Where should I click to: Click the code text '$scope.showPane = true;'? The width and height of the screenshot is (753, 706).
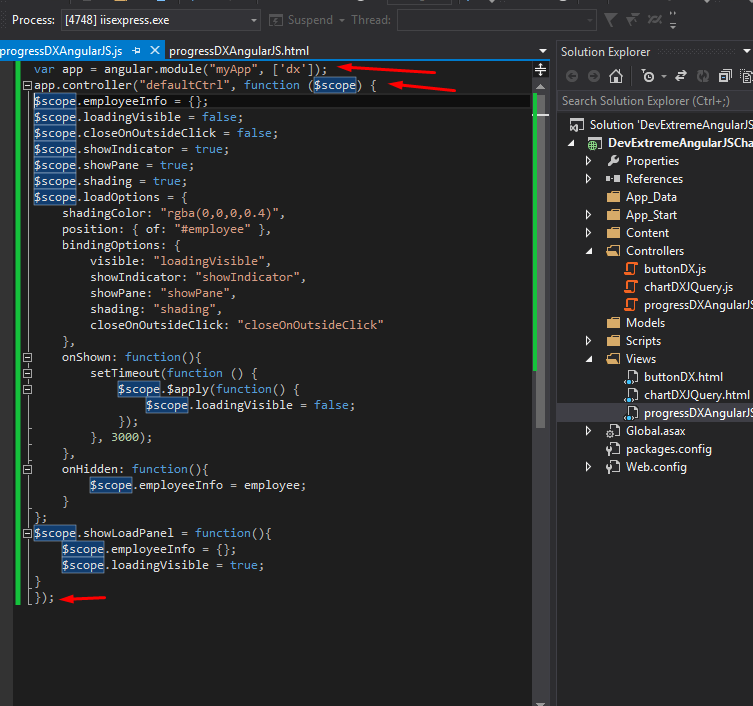114,165
